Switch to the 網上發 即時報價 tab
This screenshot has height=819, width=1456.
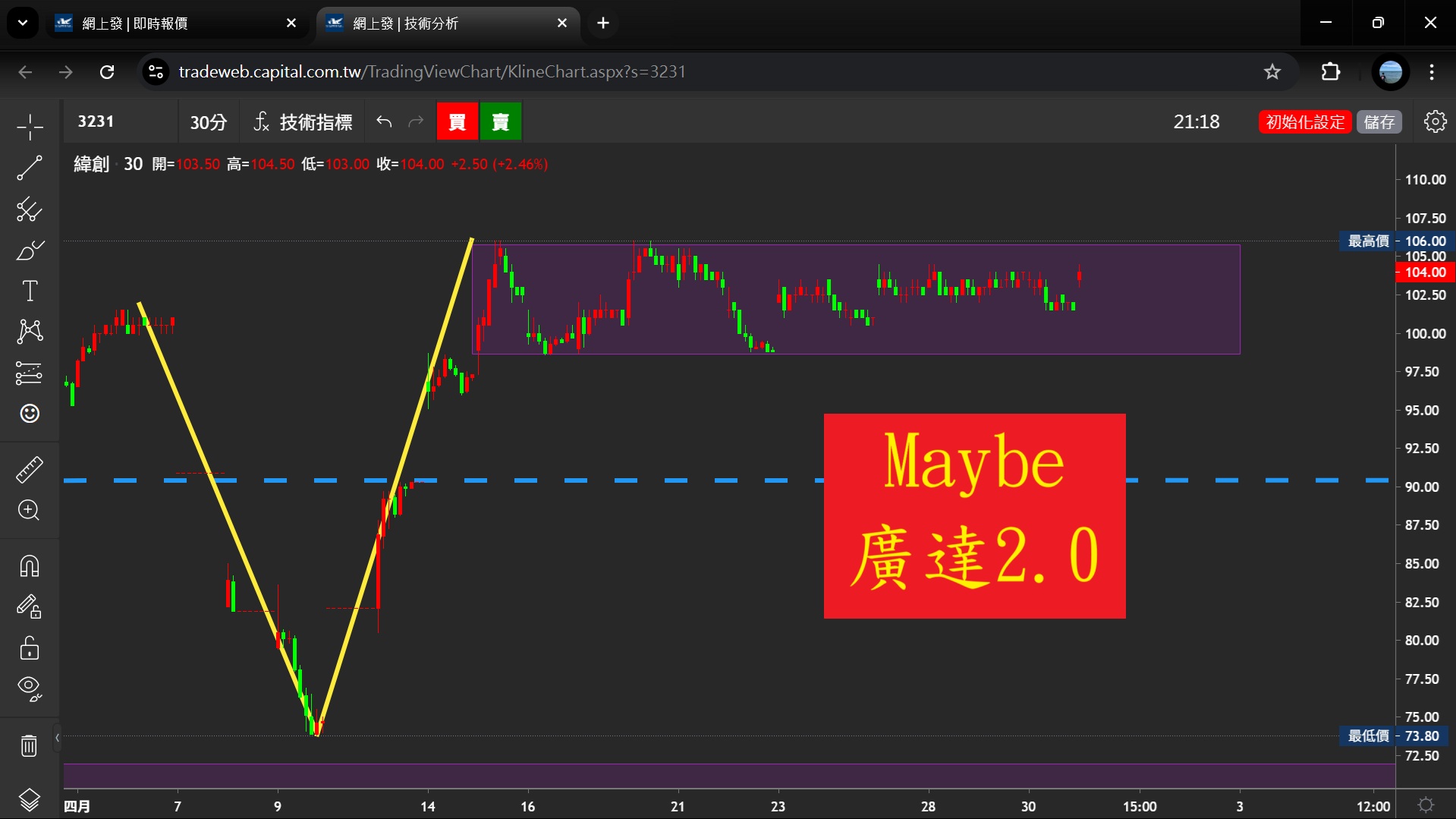point(175,24)
